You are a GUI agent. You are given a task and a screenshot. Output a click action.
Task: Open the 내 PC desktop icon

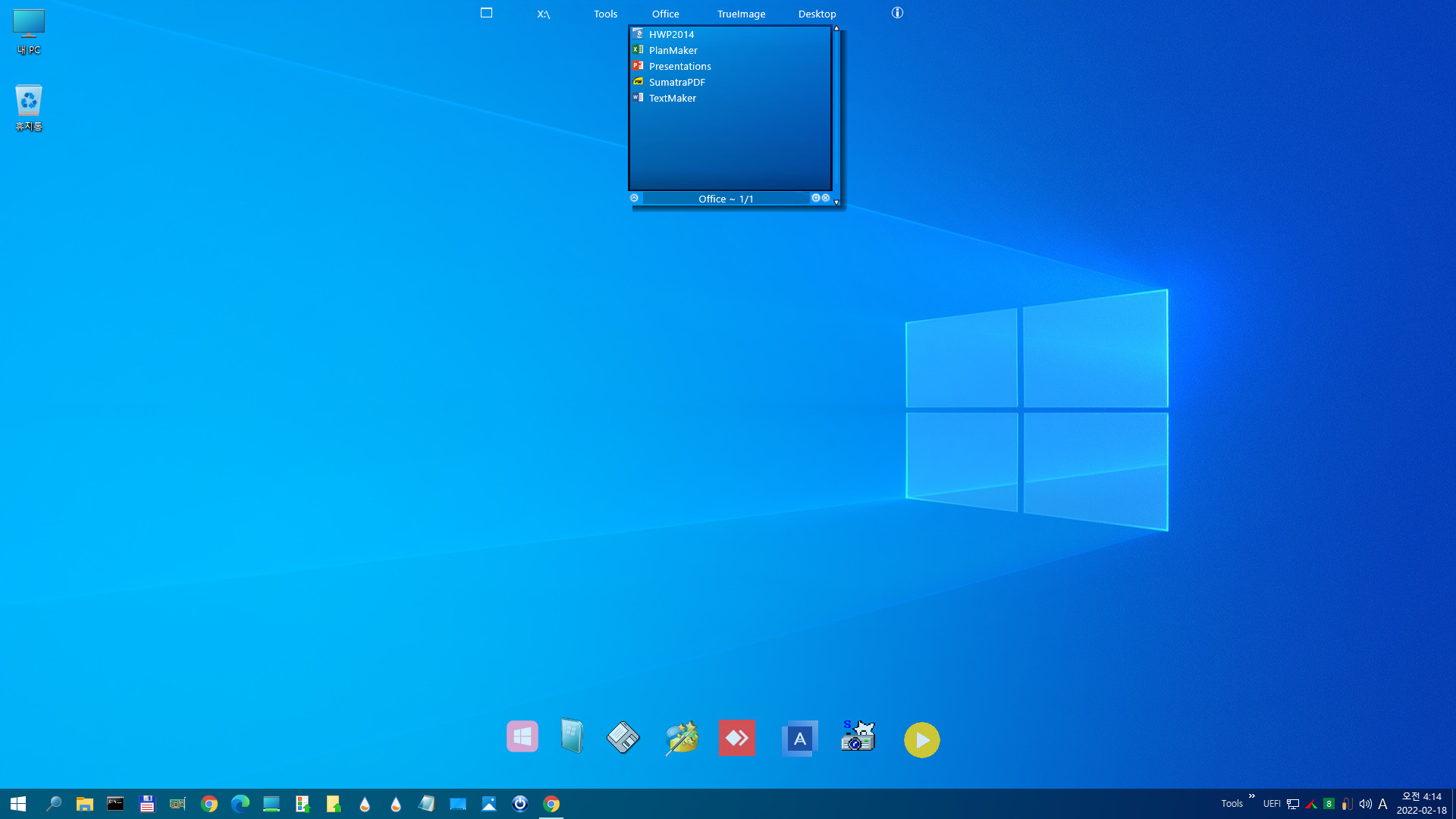pyautogui.click(x=29, y=32)
